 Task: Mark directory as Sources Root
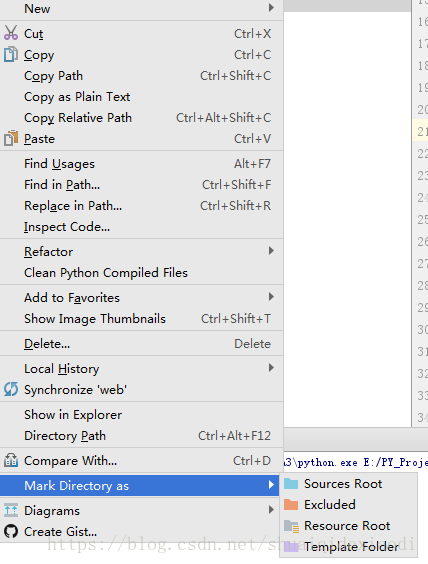tap(349, 484)
